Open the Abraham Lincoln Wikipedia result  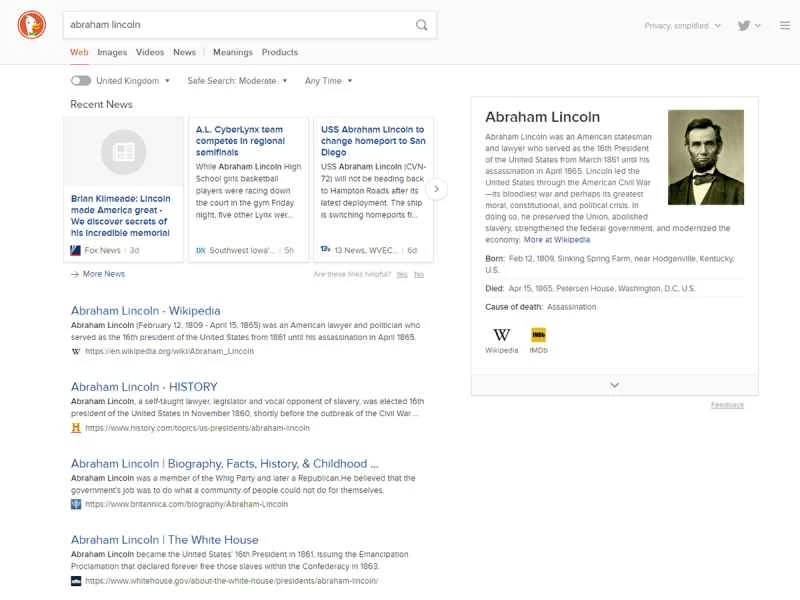(144, 310)
